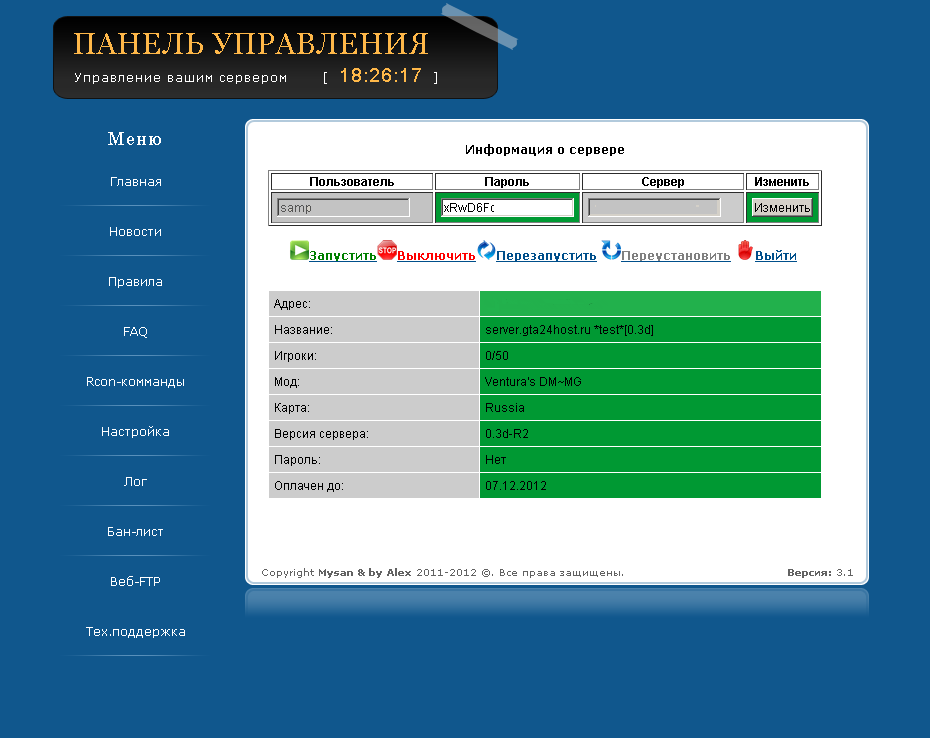Click server name server.gta24host.ru *test*[0.3d]
The image size is (930, 738).
569,330
